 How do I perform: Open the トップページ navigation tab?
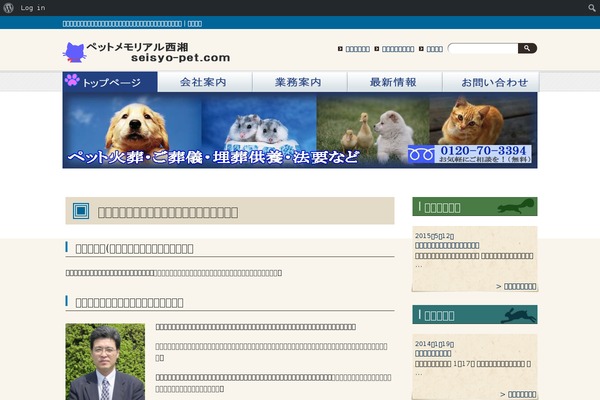pos(110,82)
